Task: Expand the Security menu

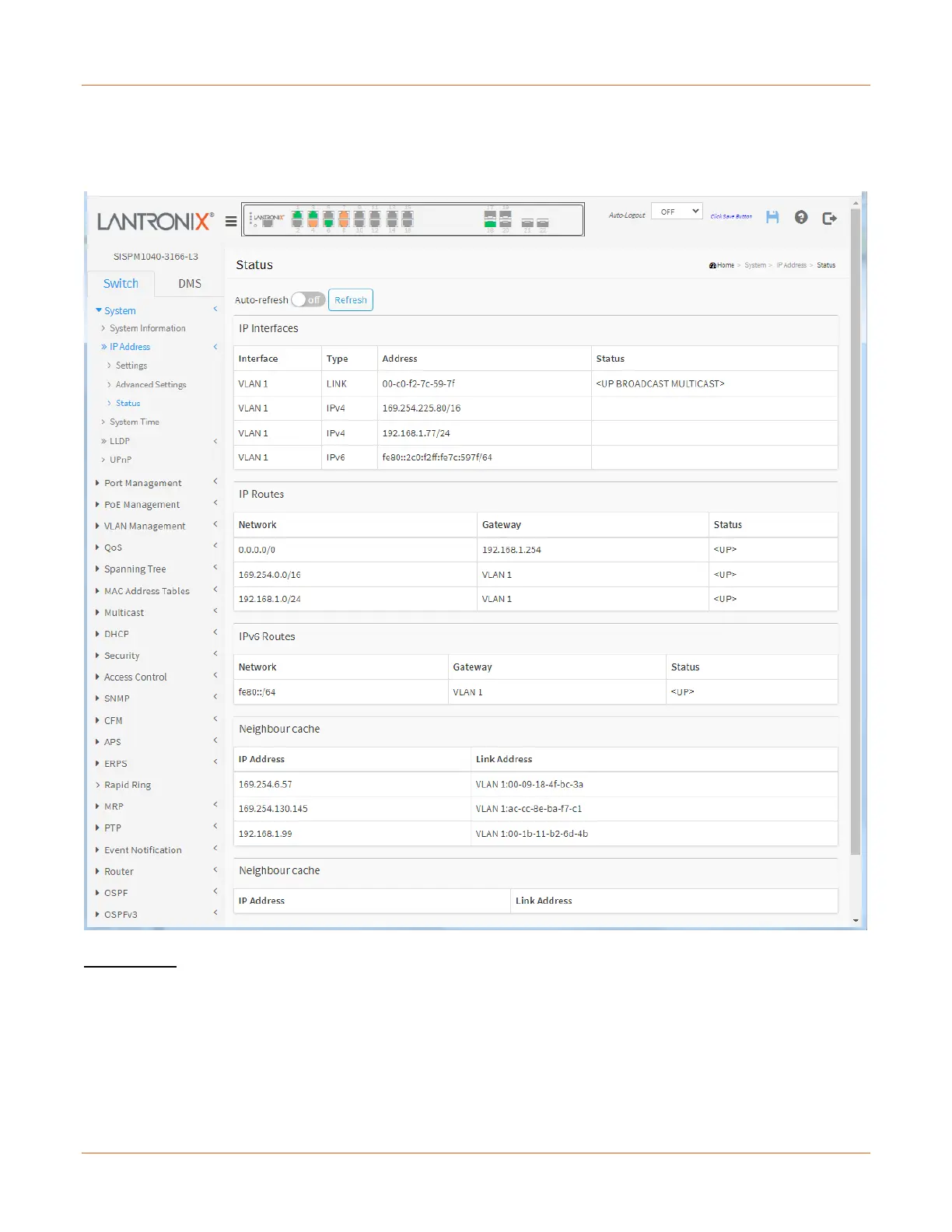Action: click(x=122, y=656)
